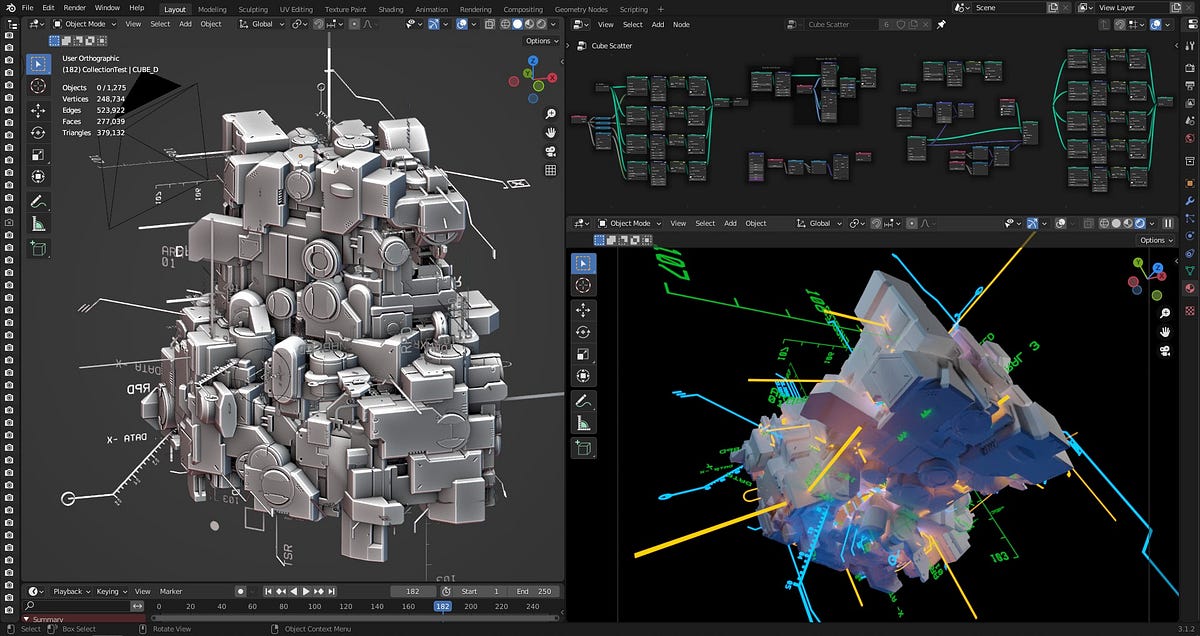Screen dimensions: 1200x636
Task: Open the Node menu in node editor
Action: click(x=681, y=24)
